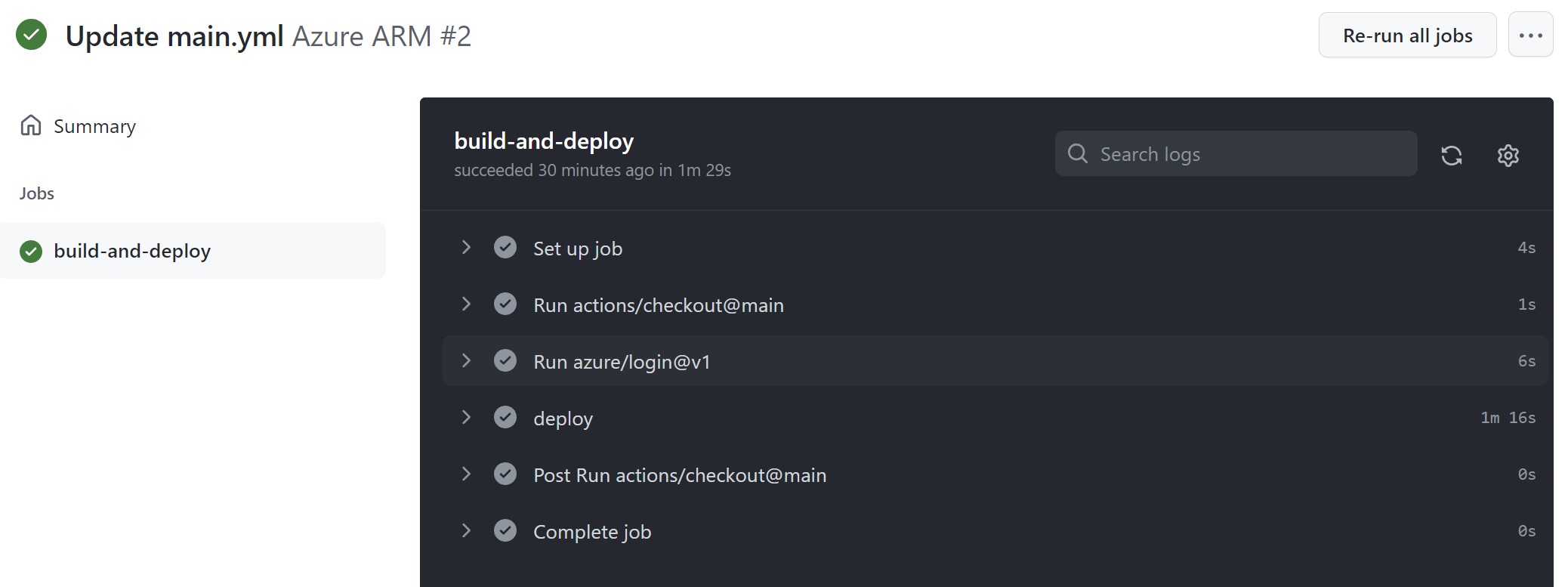Click the build-and-deploy job status icon
The width and height of the screenshot is (1568, 587).
point(31,251)
